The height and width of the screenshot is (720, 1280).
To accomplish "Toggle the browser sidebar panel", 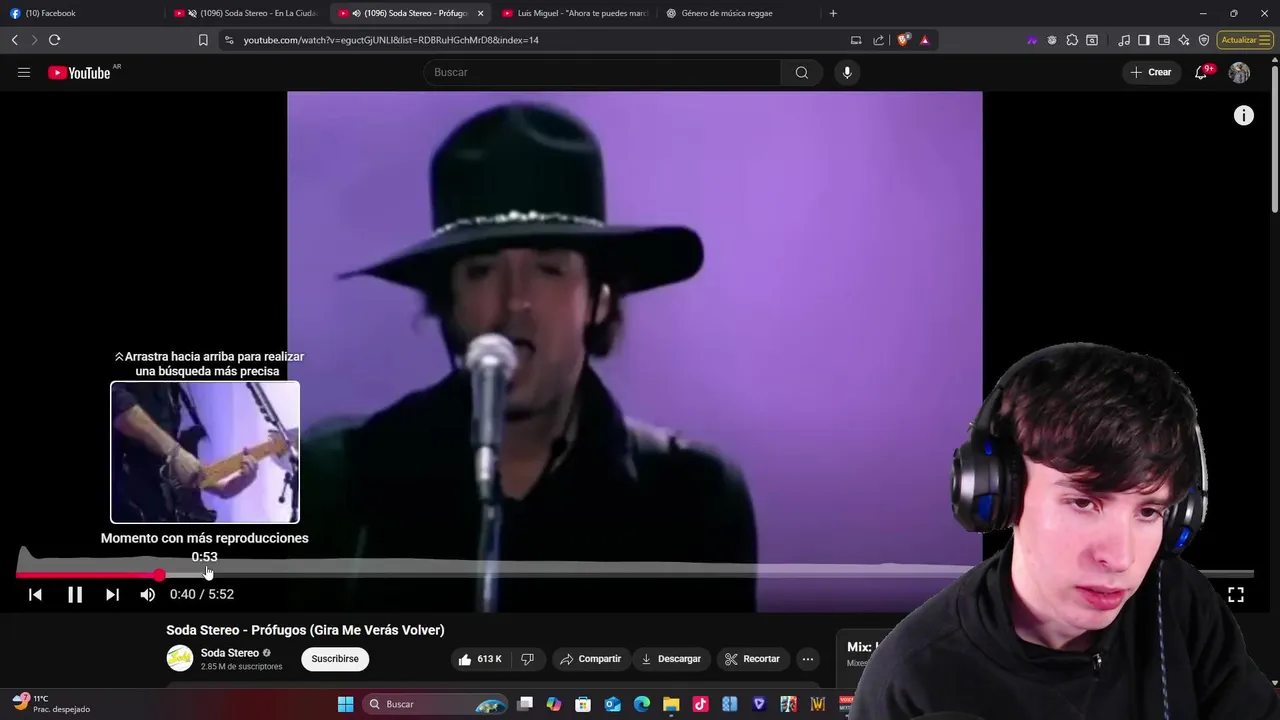I will (x=1144, y=40).
